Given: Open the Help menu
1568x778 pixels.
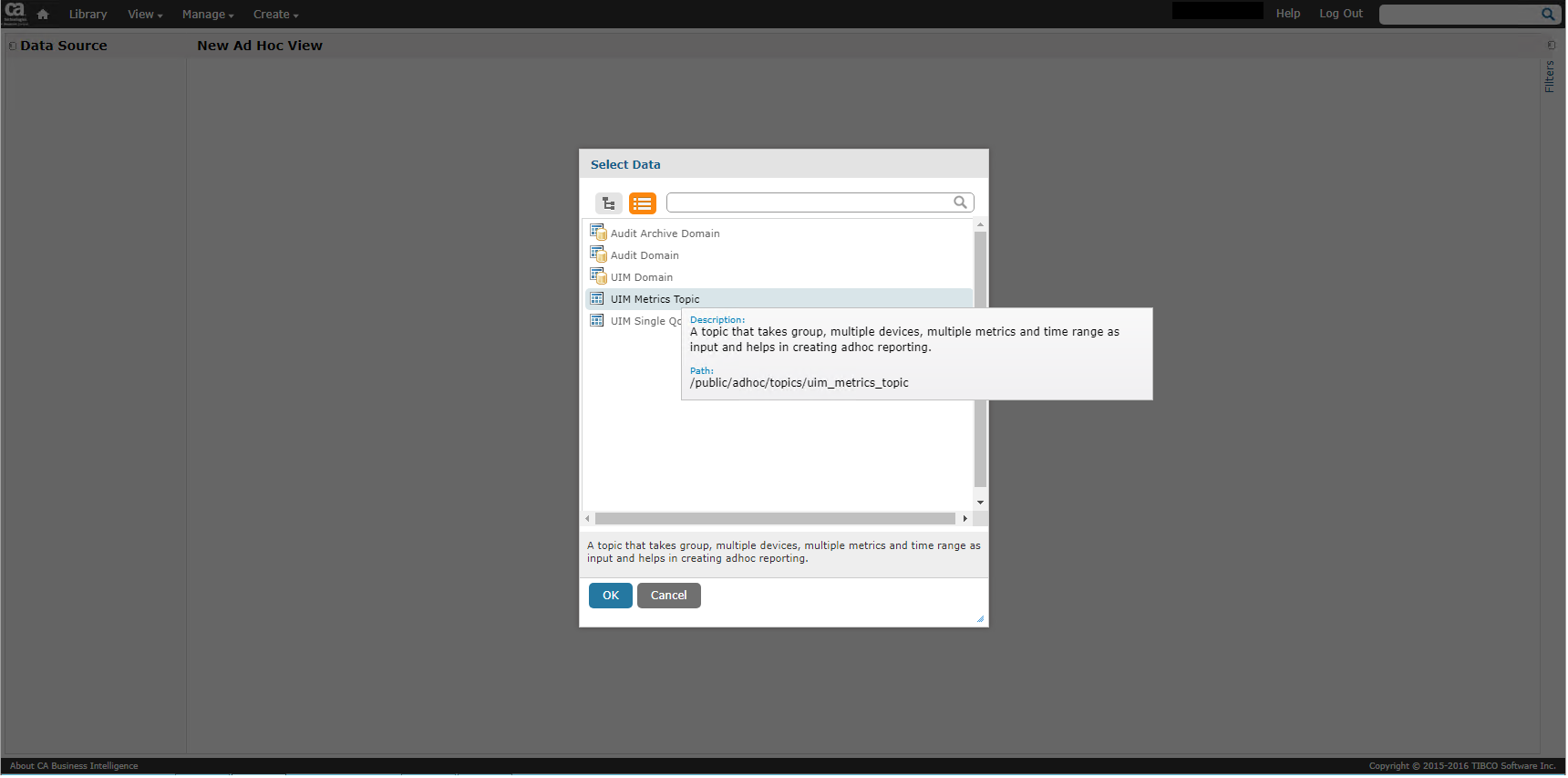Looking at the screenshot, I should [x=1288, y=14].
